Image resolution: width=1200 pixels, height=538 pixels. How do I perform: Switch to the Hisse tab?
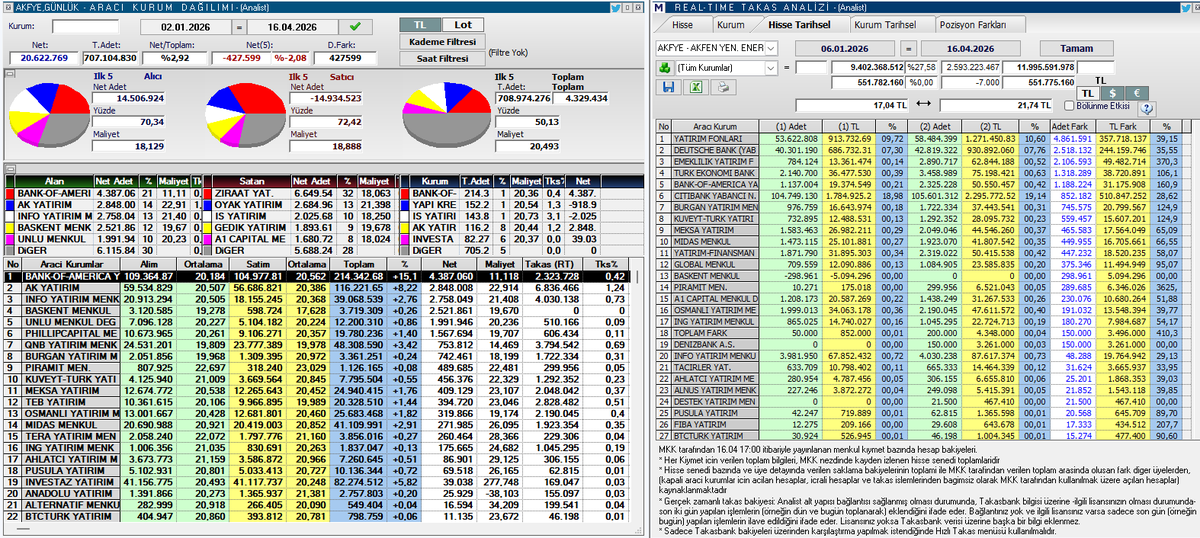tap(683, 24)
